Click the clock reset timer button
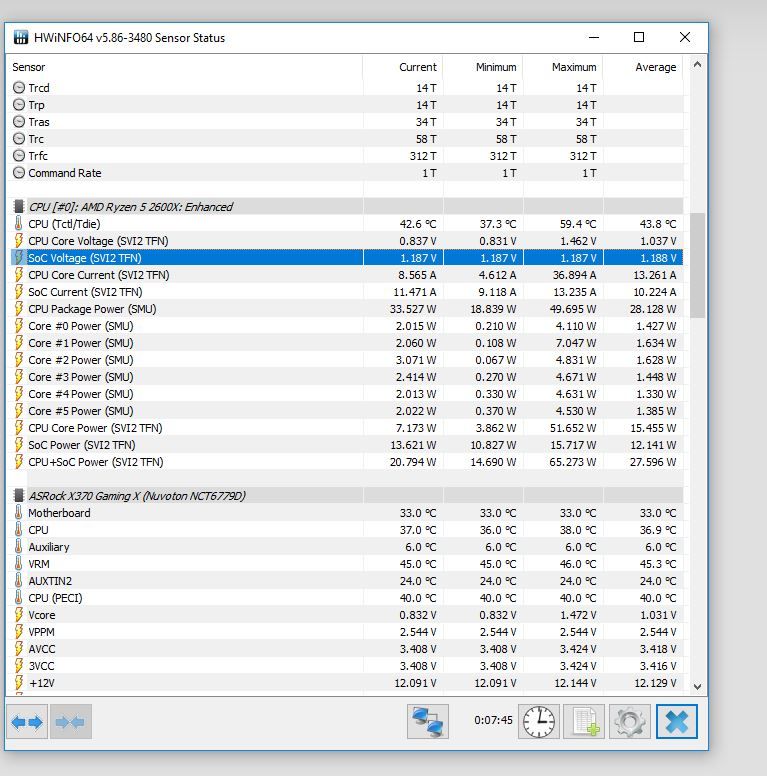 (539, 722)
